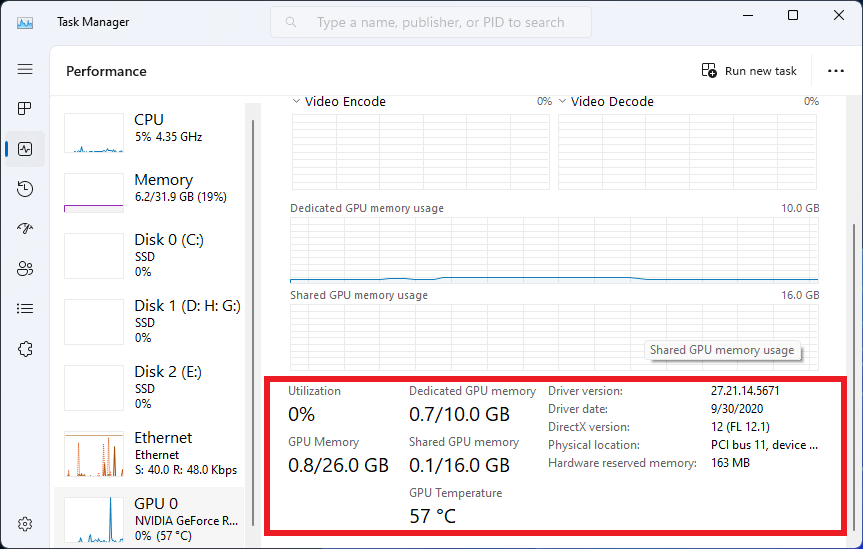Select Disk 0 (C:) entry
This screenshot has width=863, height=549.
(x=149, y=256)
